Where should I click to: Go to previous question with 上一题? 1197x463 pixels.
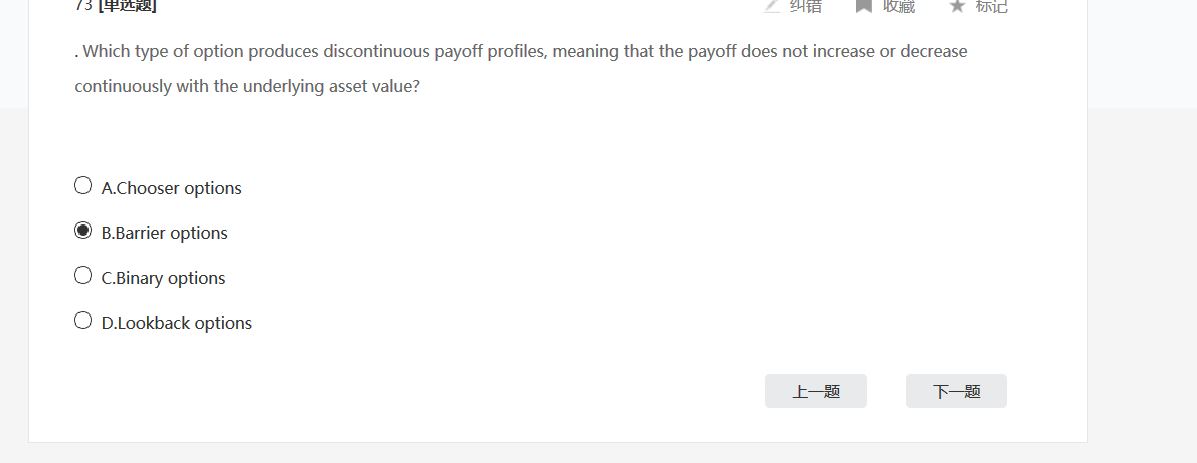tap(815, 391)
